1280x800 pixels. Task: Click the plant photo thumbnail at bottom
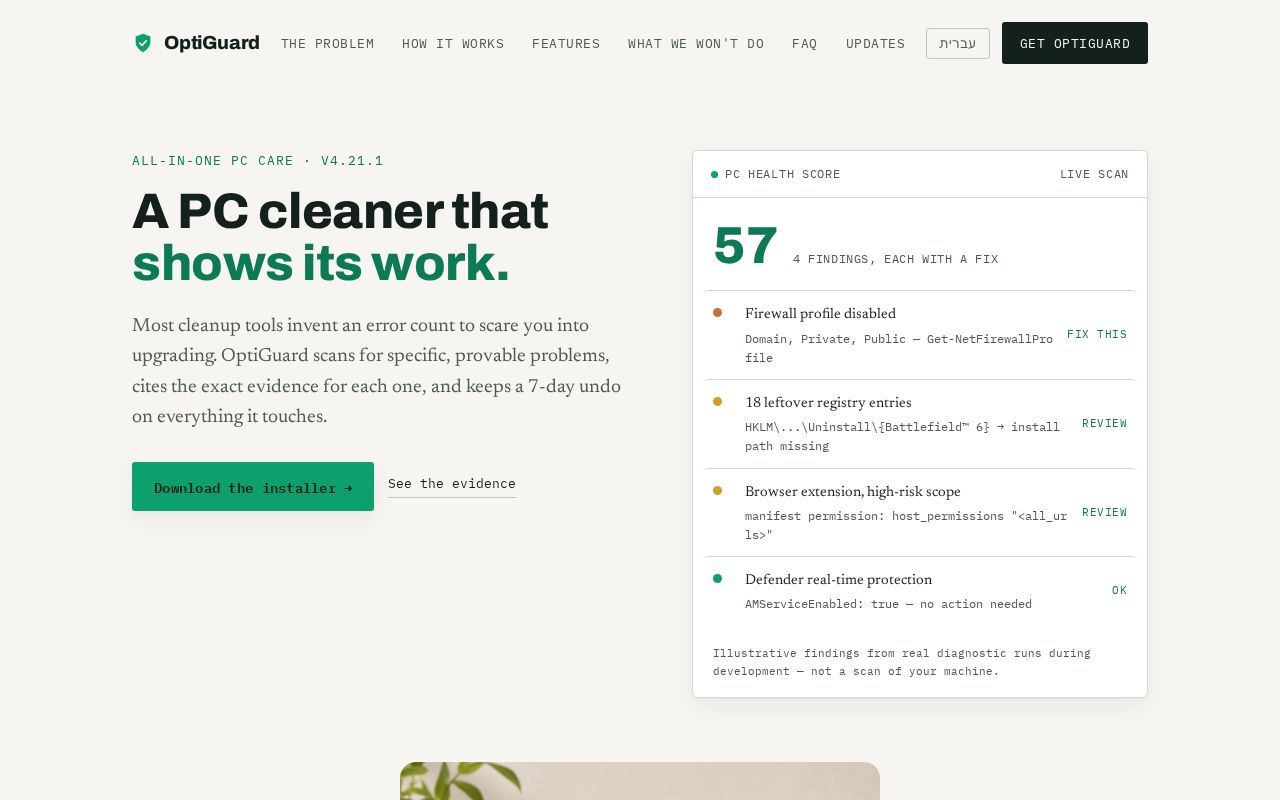640,781
